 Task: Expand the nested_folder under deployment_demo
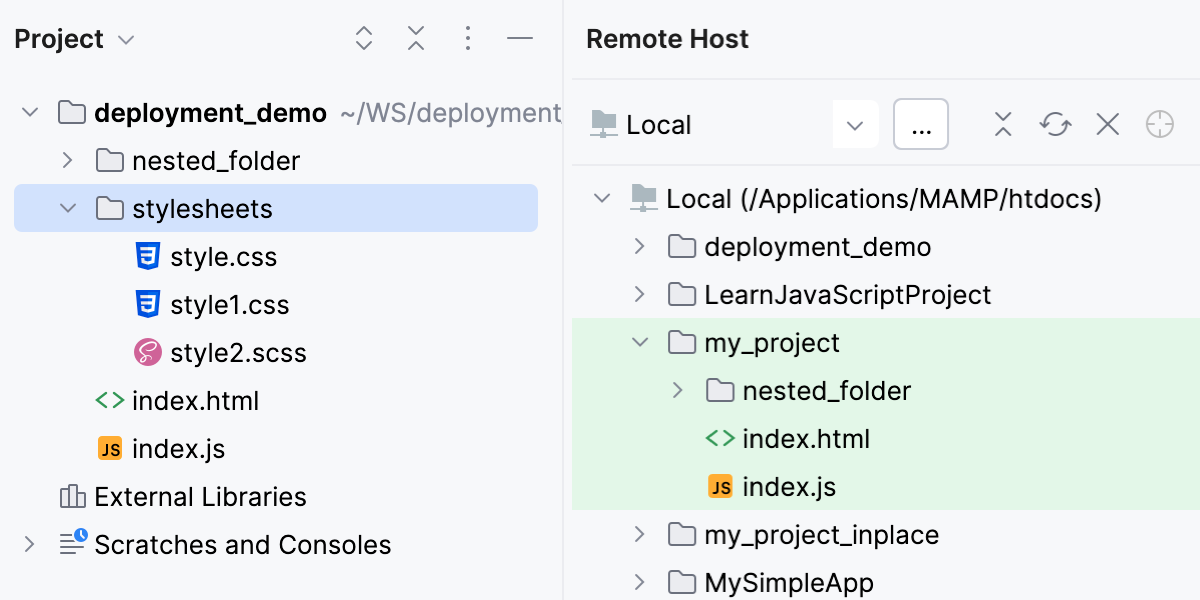click(x=67, y=160)
